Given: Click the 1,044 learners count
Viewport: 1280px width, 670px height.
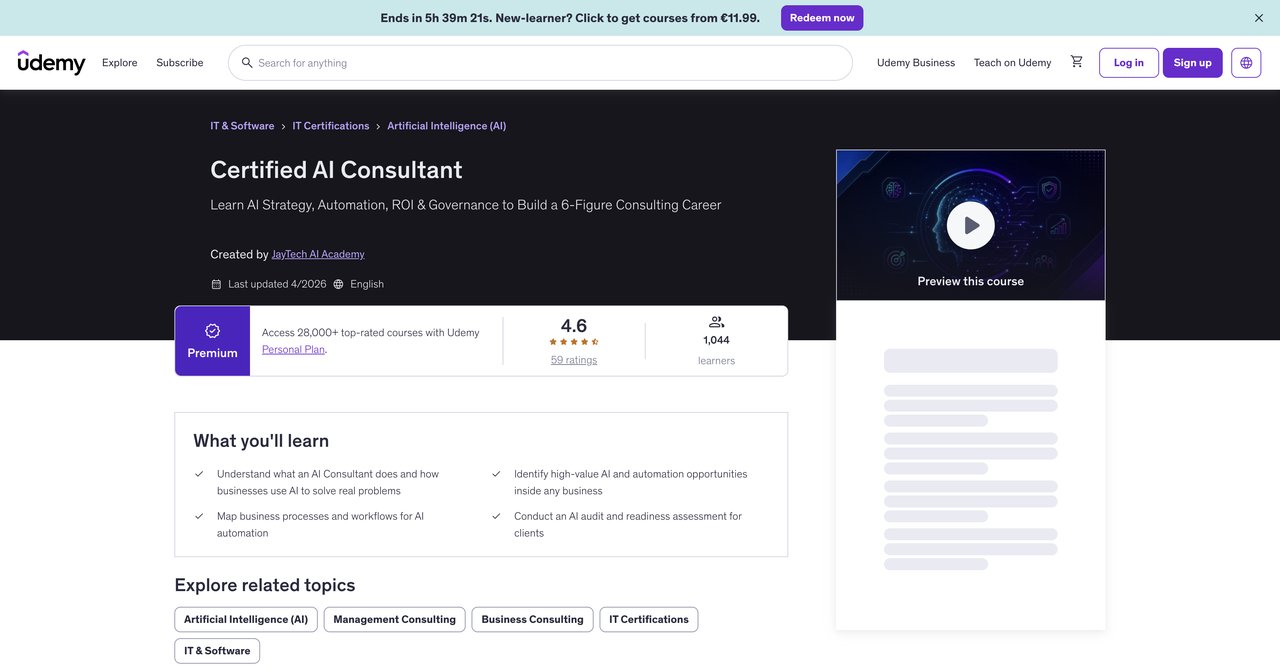Looking at the screenshot, I should click(x=716, y=341).
